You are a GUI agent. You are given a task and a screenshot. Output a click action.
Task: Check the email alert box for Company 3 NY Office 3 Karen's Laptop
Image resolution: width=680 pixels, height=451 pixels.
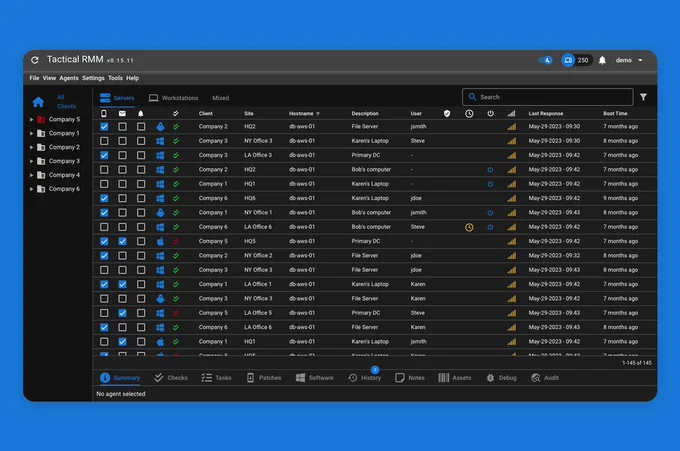click(122, 141)
